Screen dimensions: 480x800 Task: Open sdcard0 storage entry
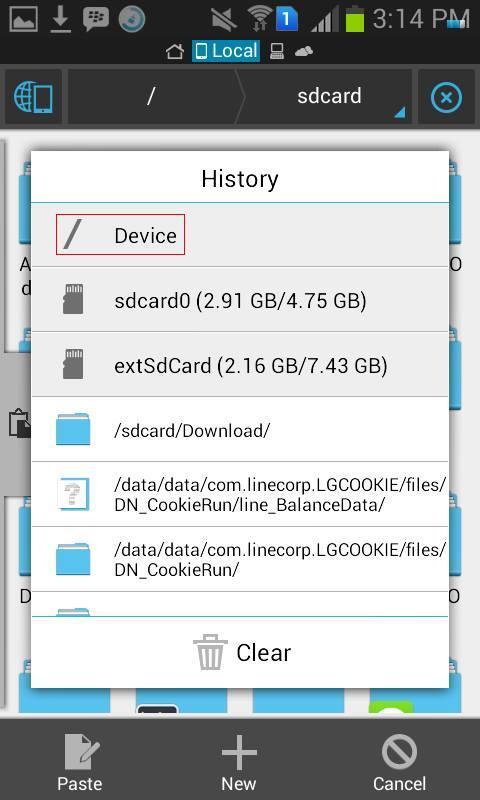click(x=240, y=299)
